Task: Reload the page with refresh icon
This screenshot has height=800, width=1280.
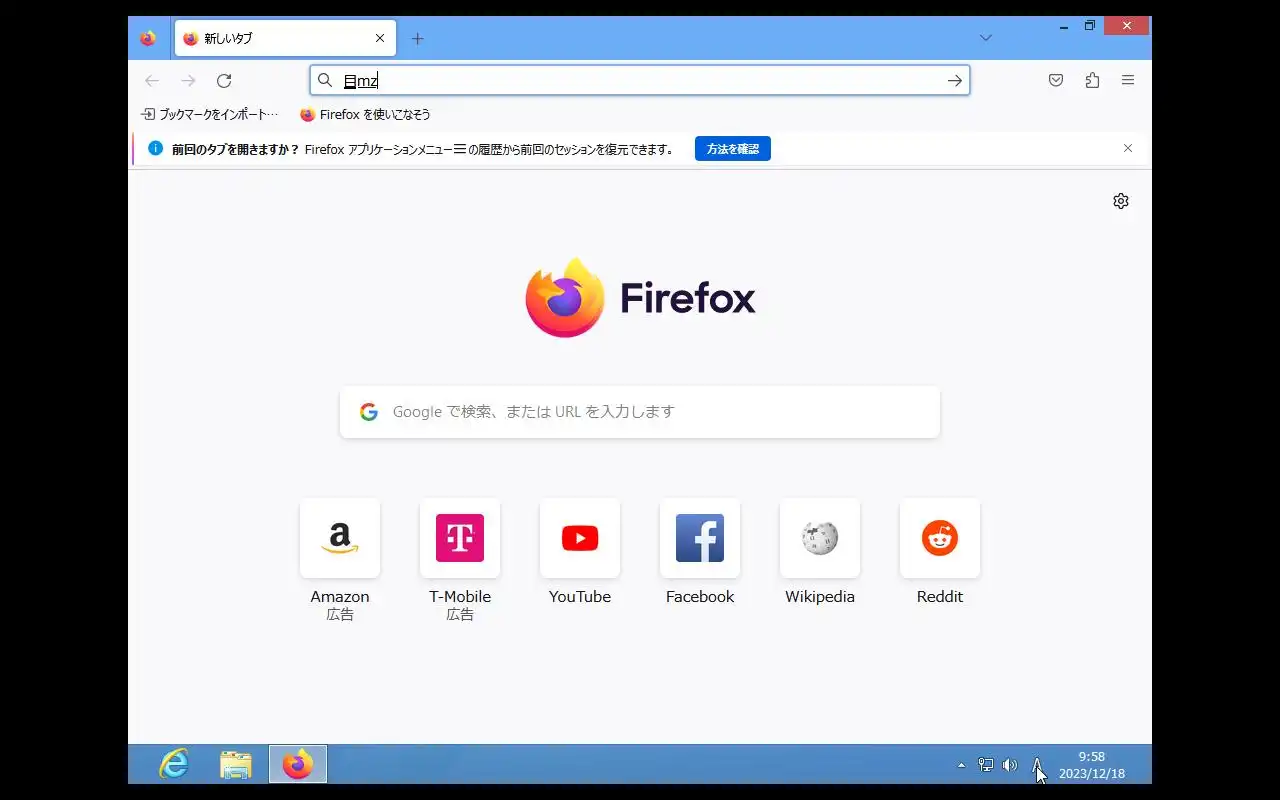Action: (x=224, y=81)
